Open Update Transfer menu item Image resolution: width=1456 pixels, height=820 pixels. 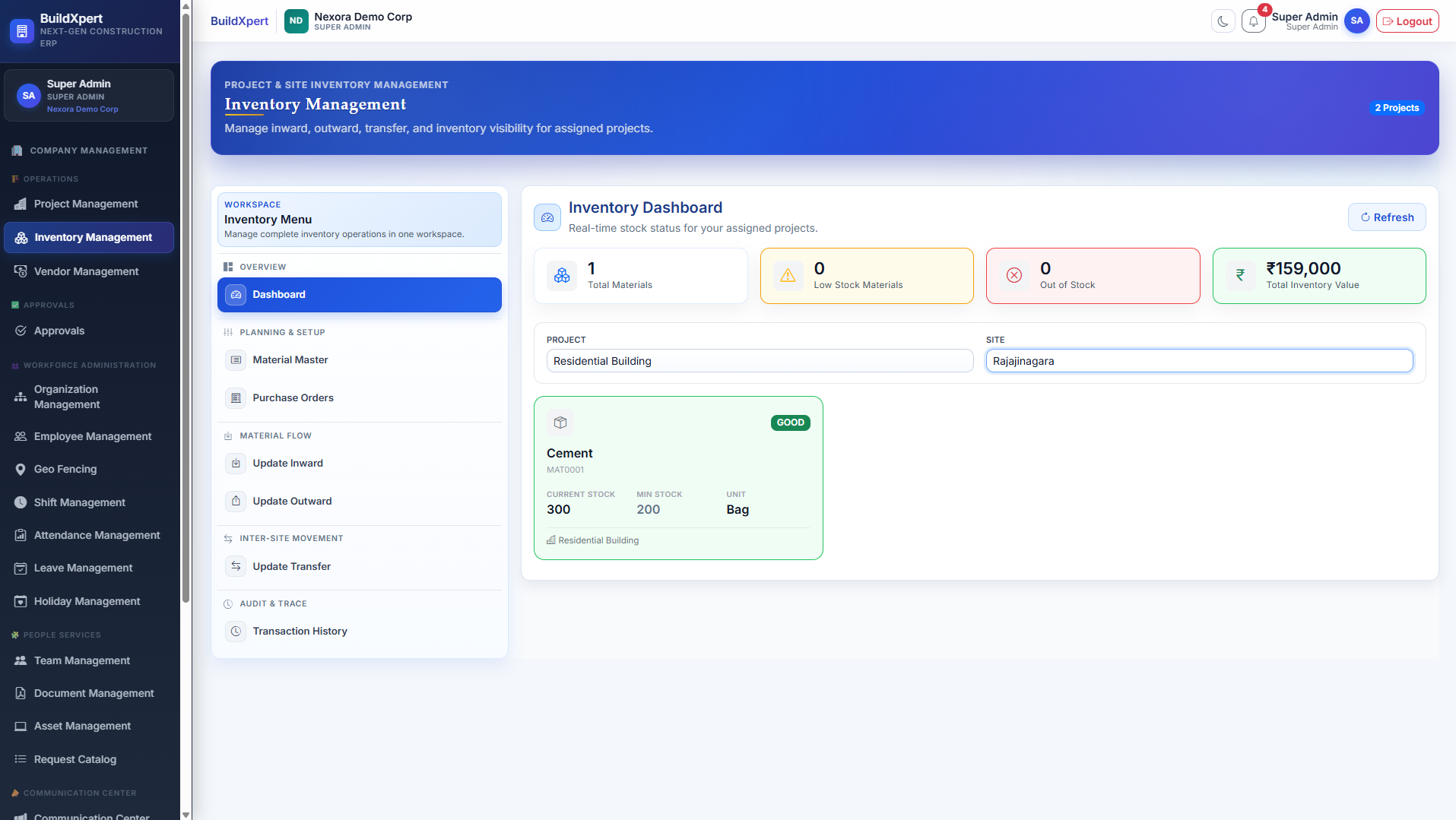point(360,566)
